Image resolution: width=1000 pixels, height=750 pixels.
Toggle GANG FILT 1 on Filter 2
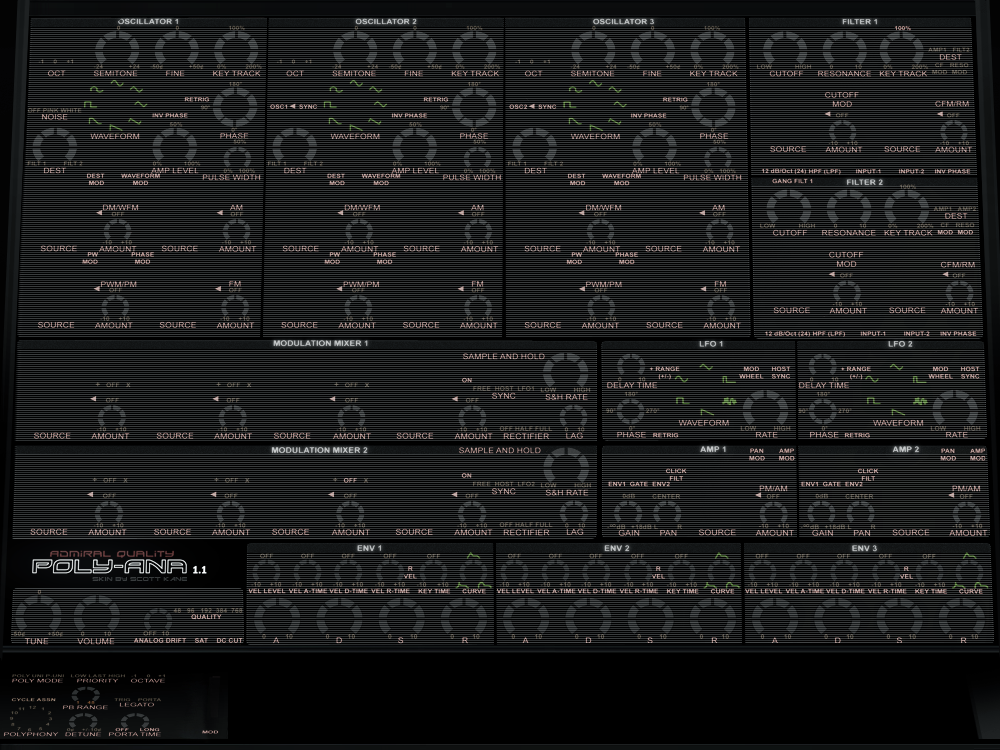pos(792,181)
